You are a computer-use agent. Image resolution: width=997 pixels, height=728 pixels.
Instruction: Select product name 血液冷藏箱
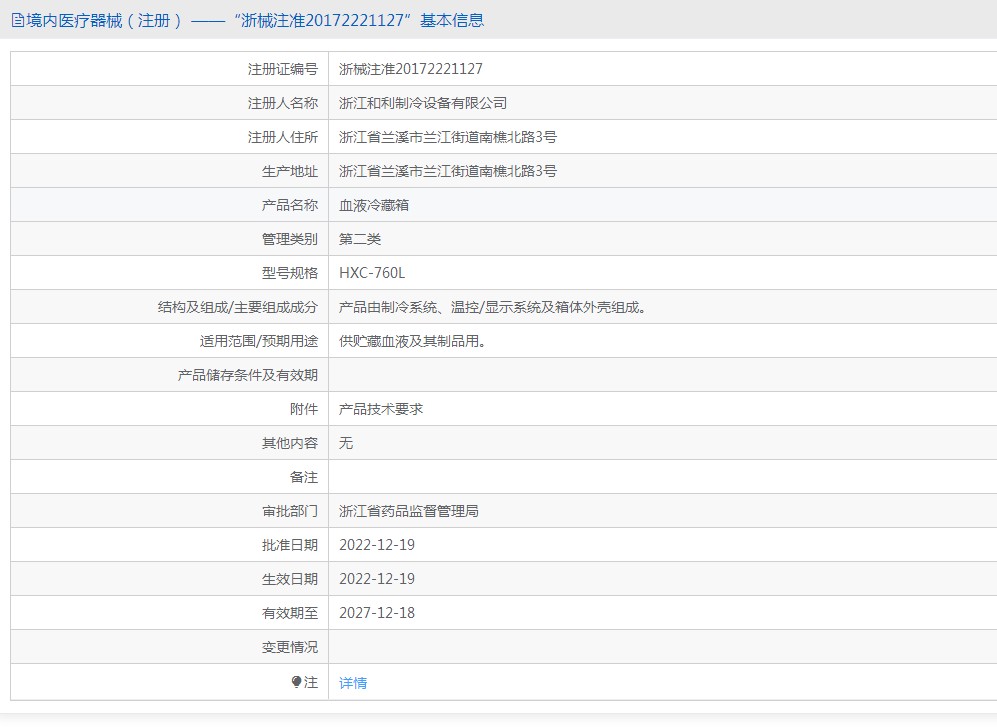coord(374,205)
